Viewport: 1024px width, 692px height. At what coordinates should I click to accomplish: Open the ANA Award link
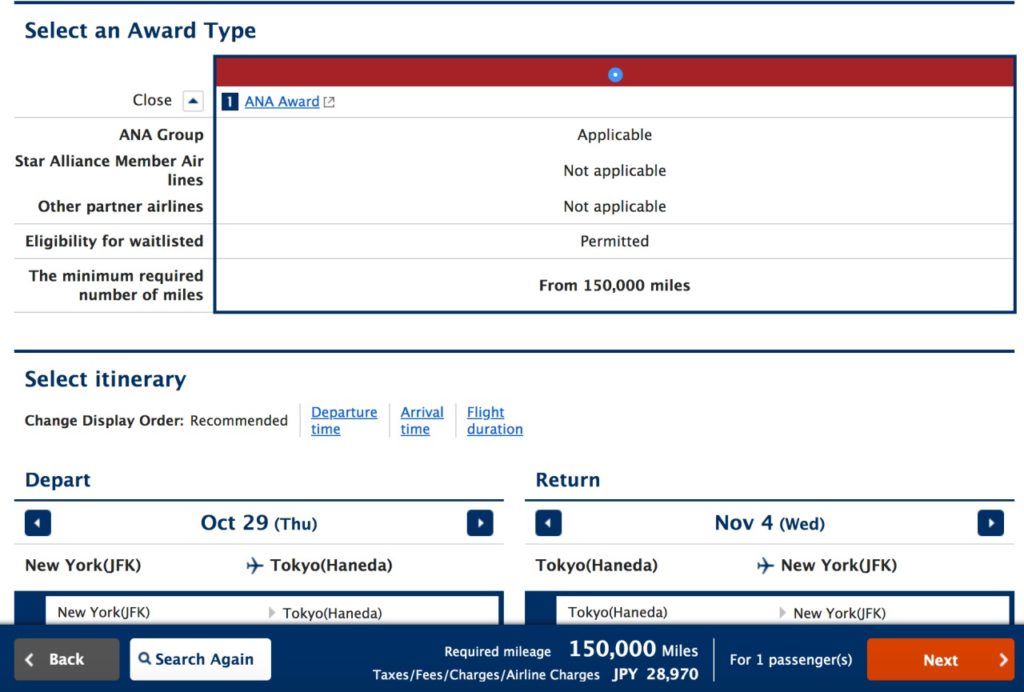coord(281,101)
